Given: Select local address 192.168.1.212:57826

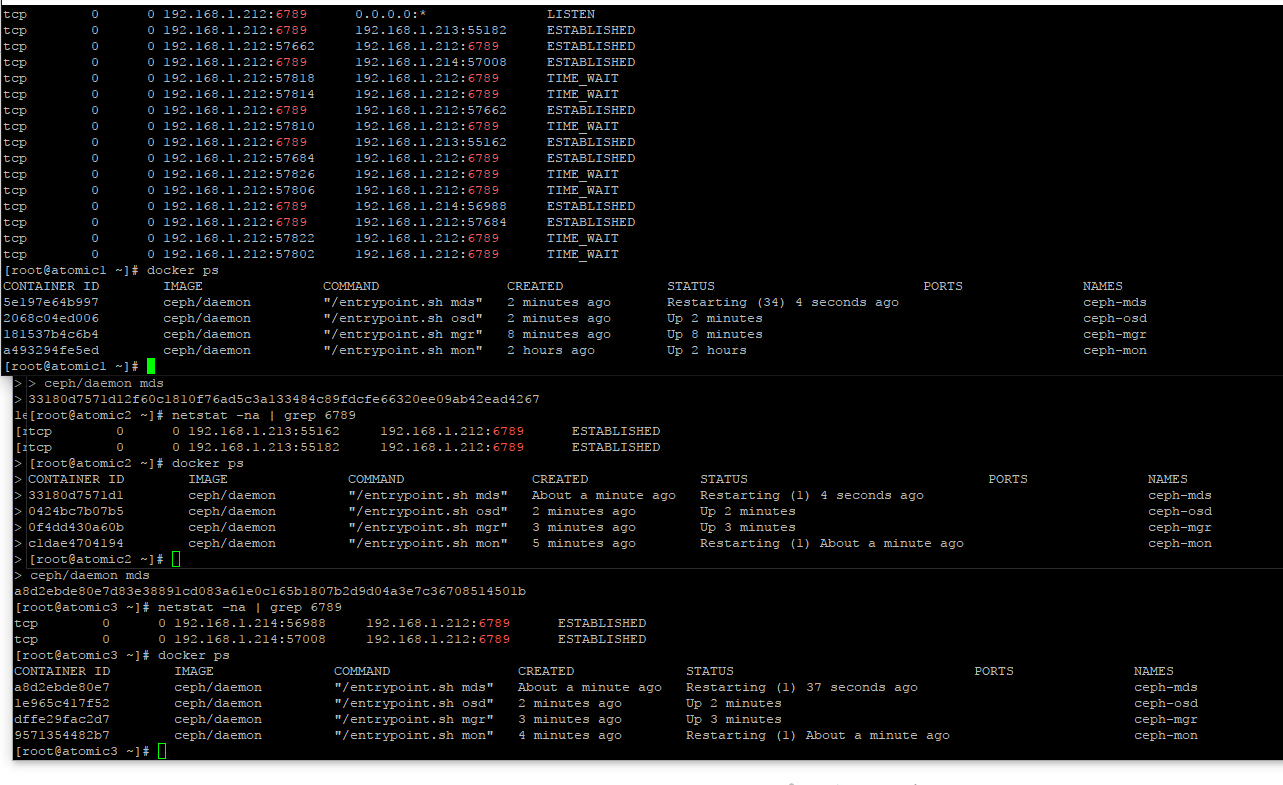Looking at the screenshot, I should (x=239, y=174).
